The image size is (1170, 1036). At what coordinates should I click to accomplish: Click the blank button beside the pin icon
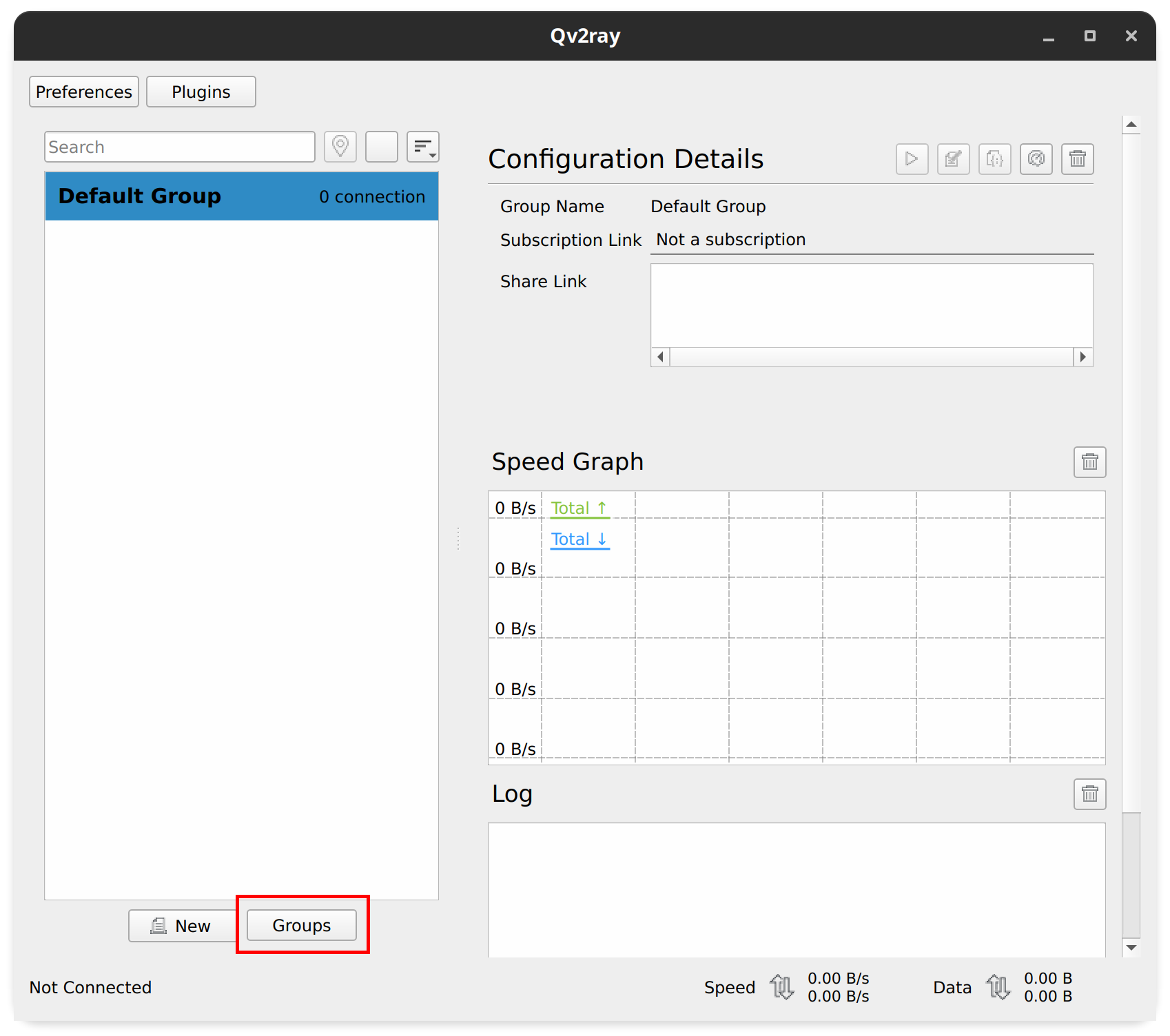coord(382,147)
